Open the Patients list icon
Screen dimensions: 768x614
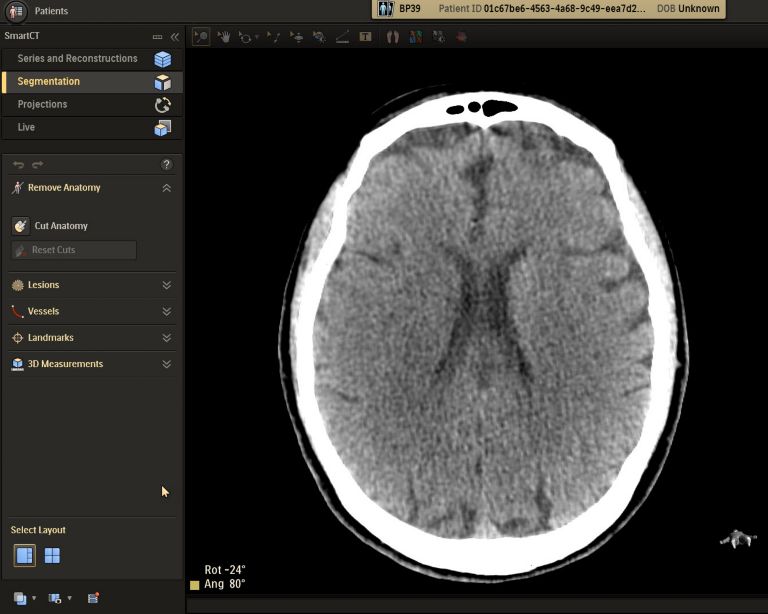pyautogui.click(x=16, y=11)
